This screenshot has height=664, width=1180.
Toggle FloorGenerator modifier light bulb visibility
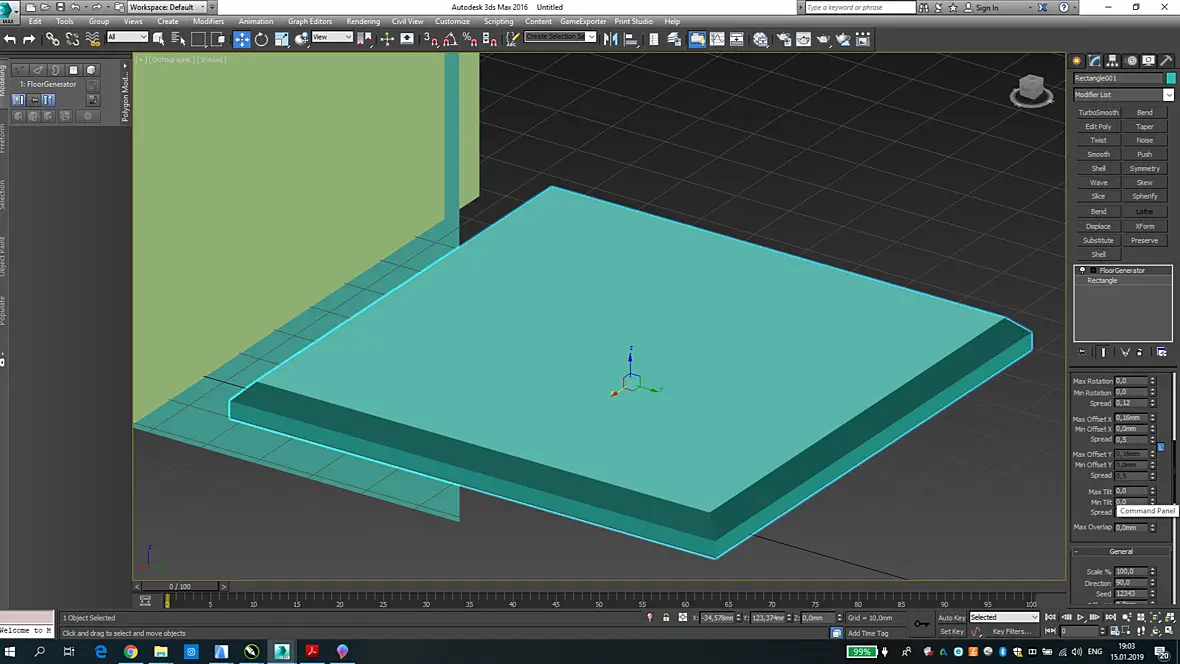tap(1082, 270)
